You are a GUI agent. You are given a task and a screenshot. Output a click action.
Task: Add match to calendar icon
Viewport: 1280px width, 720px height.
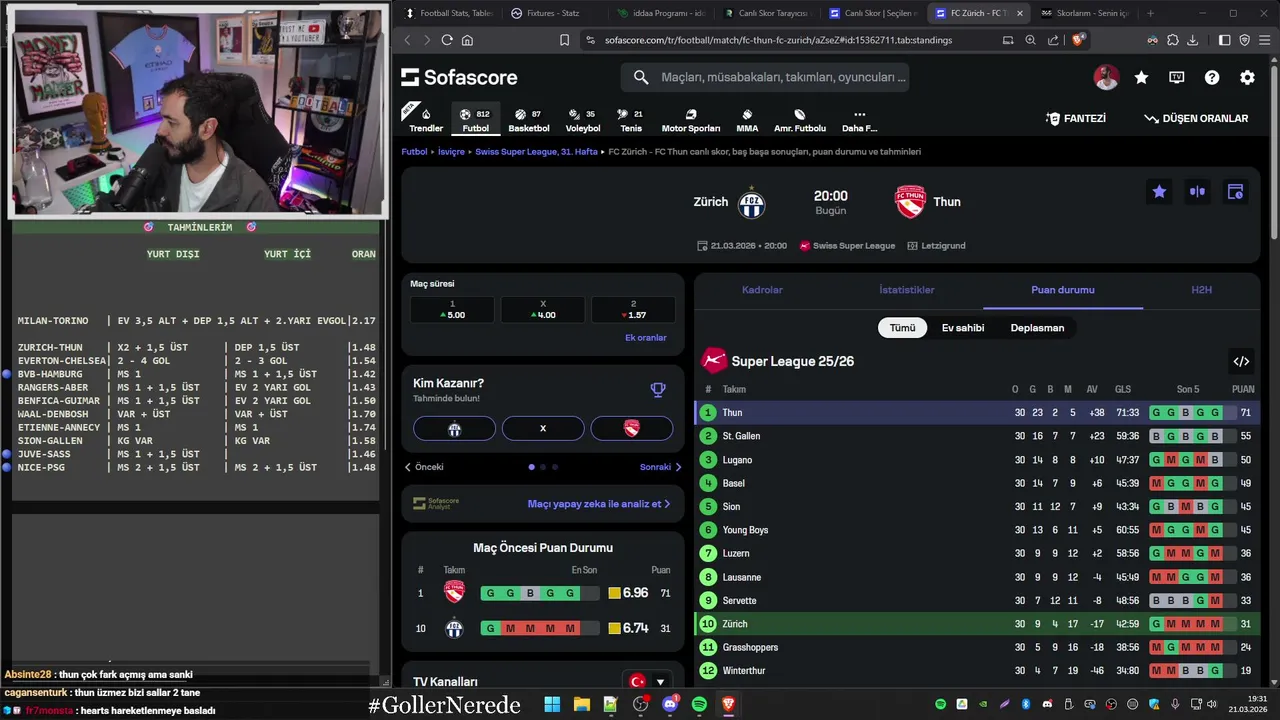point(1235,192)
